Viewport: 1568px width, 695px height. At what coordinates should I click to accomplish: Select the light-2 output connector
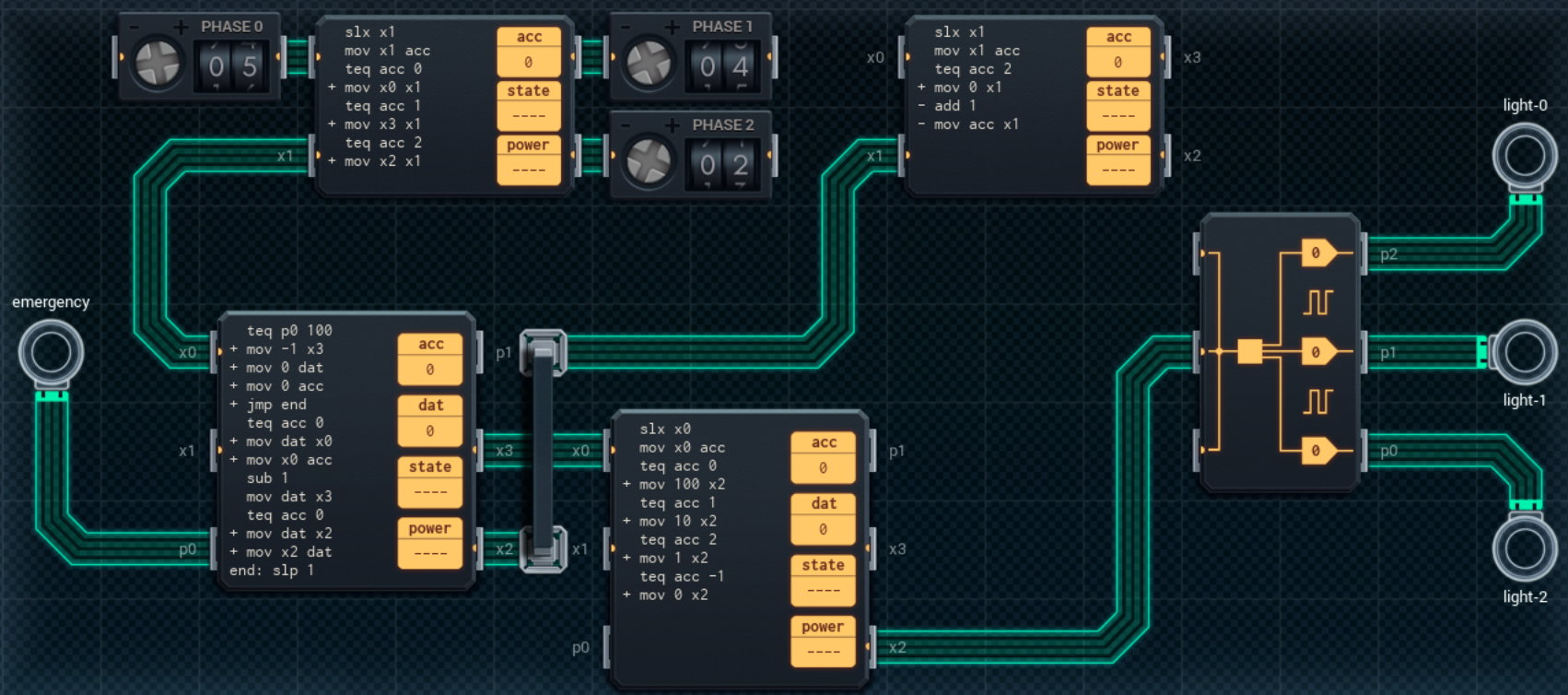click(1525, 548)
